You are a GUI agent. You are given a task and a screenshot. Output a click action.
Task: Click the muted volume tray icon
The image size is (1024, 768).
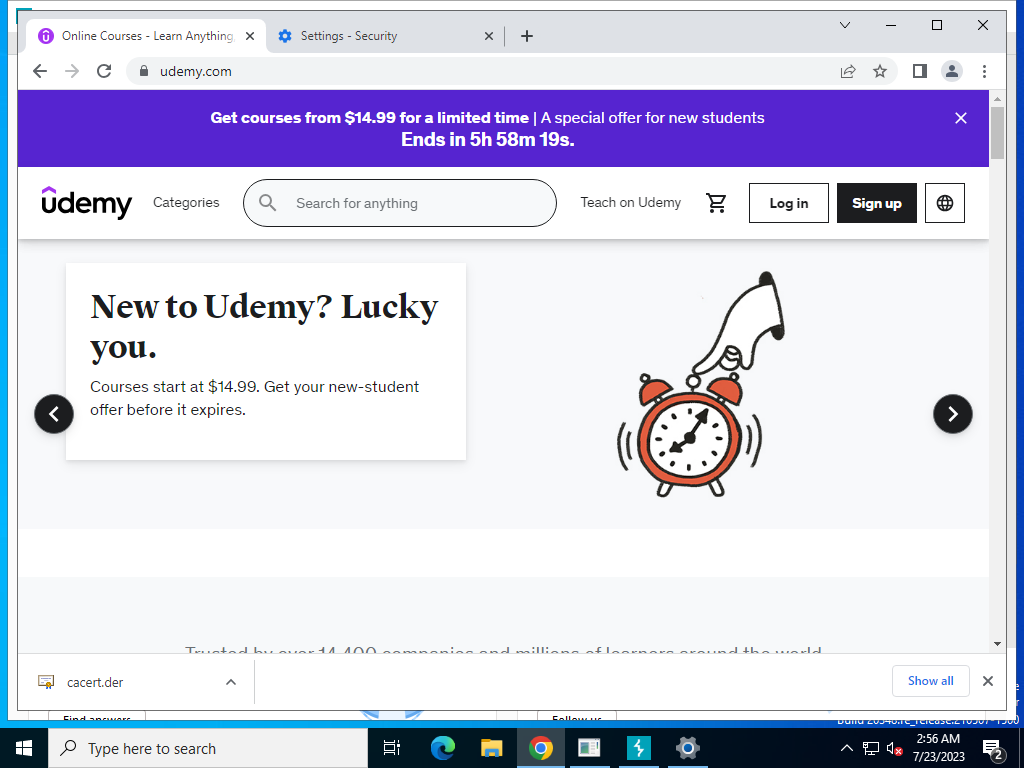pos(894,749)
